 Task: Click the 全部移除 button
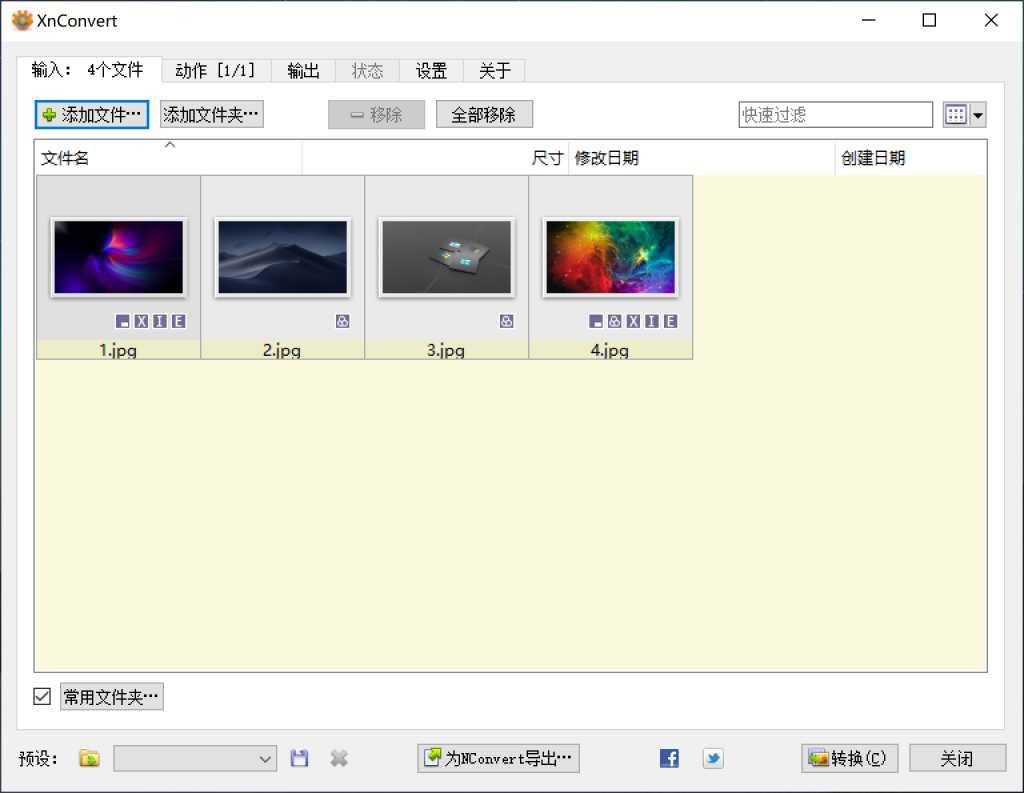pos(484,115)
